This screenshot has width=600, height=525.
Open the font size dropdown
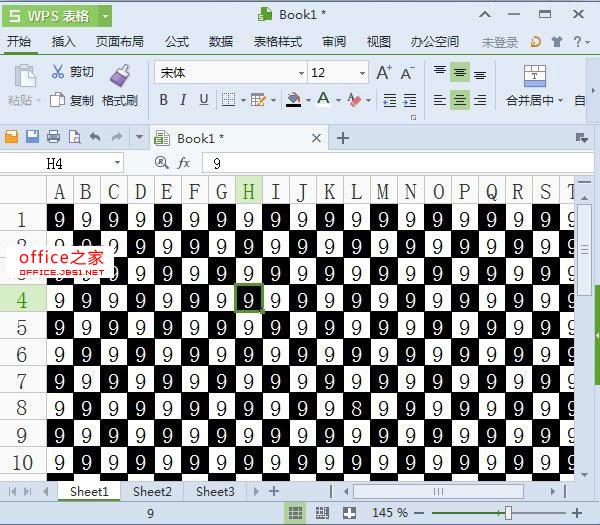point(361,73)
